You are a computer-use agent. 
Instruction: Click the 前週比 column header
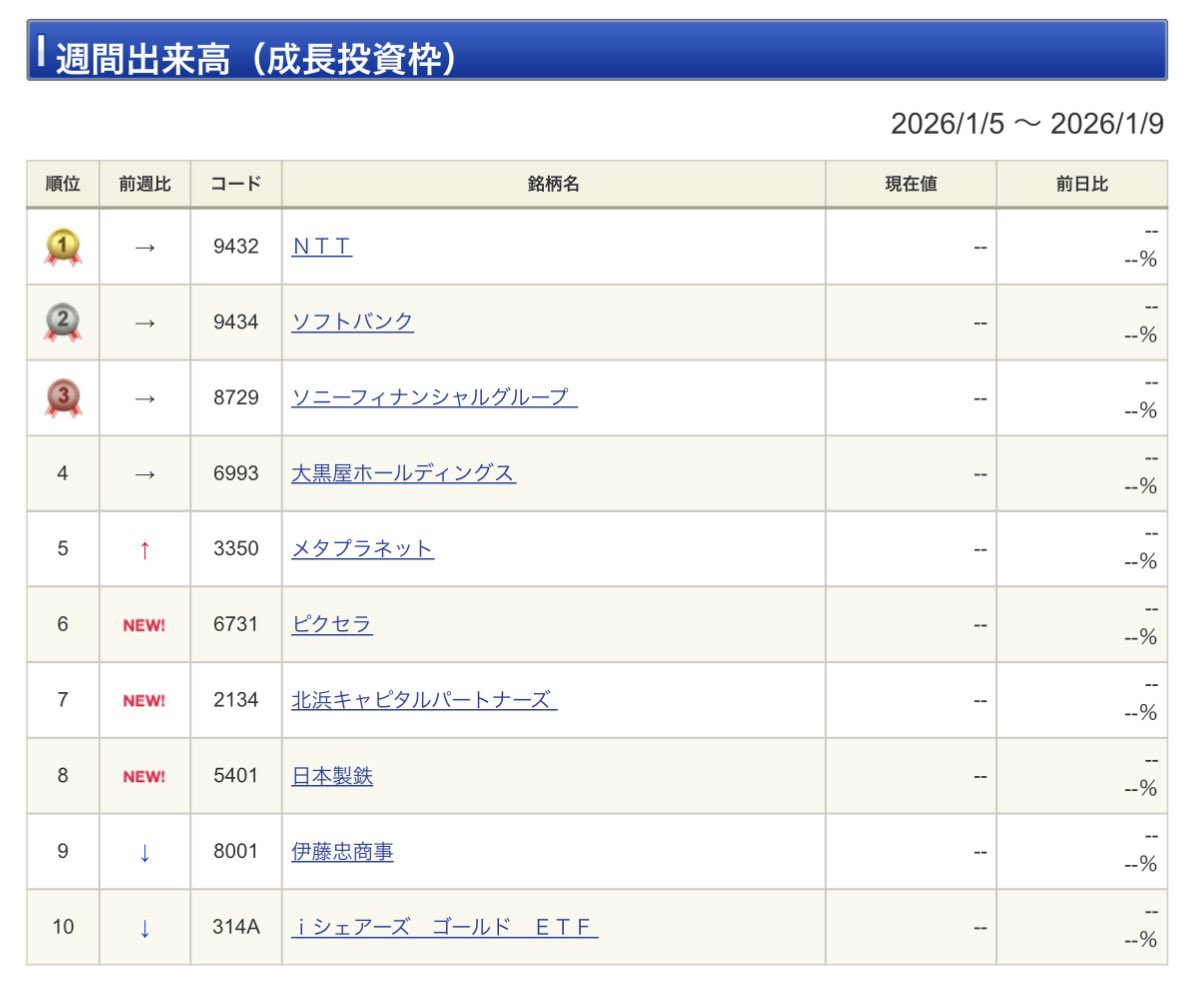point(144,184)
